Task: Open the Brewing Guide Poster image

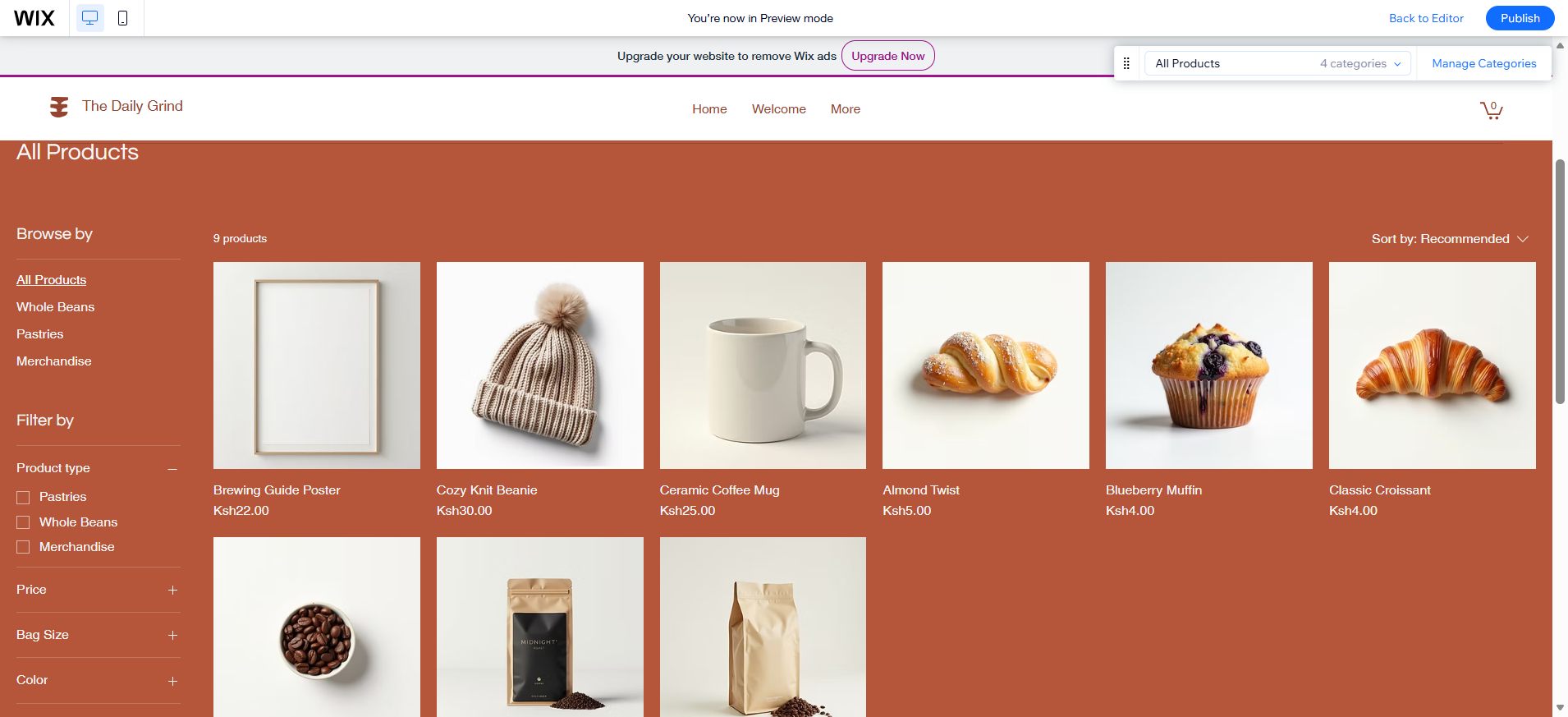Action: 317,365
